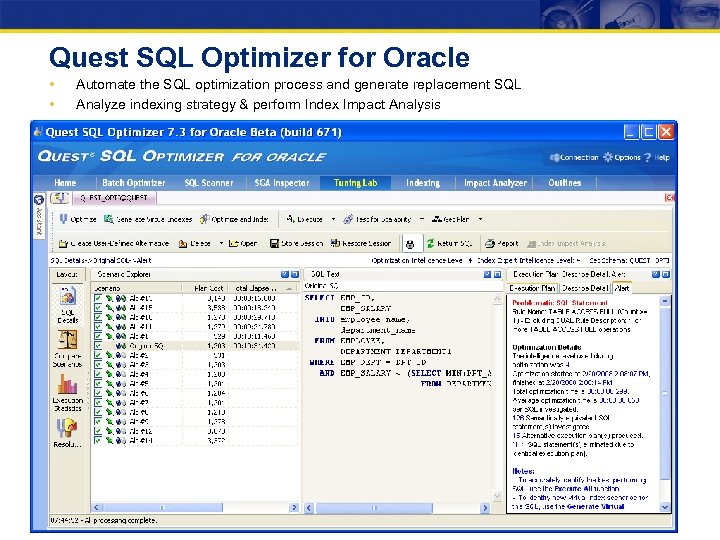
Task: Switch to Impact Analyzer tab
Action: tap(495, 183)
